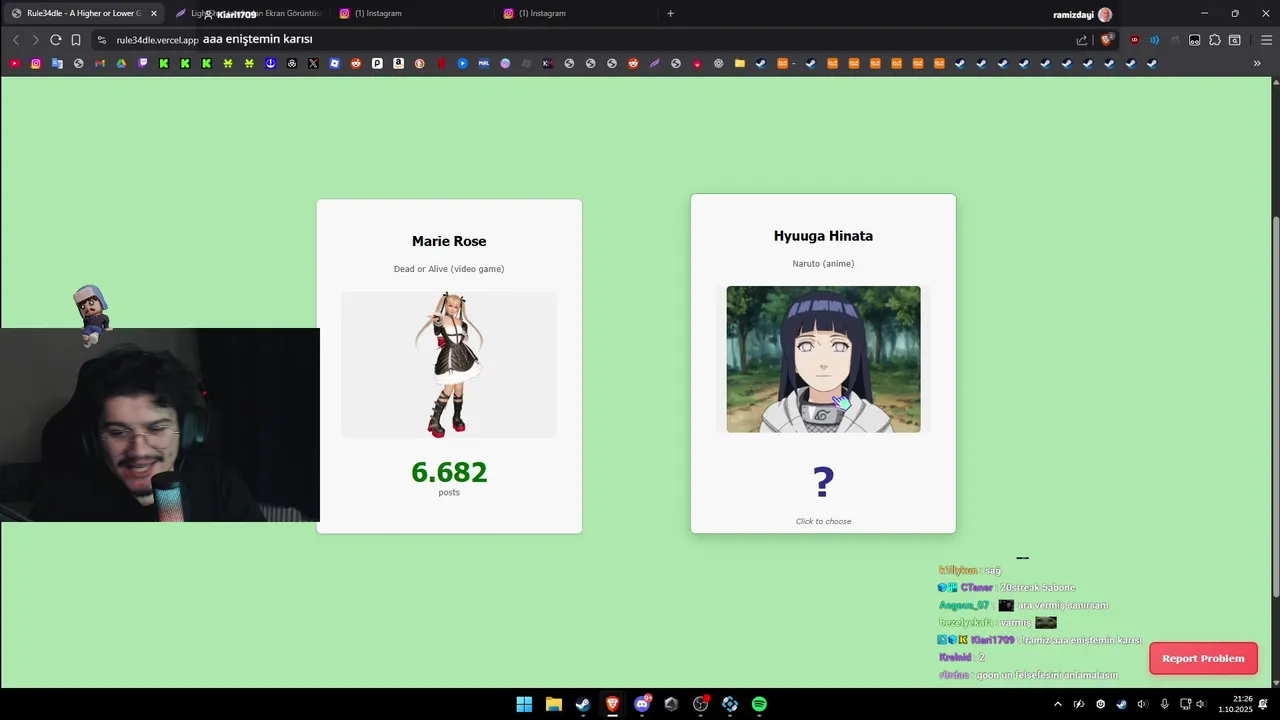
Task: Bookmark this page icon
Action: 76,40
